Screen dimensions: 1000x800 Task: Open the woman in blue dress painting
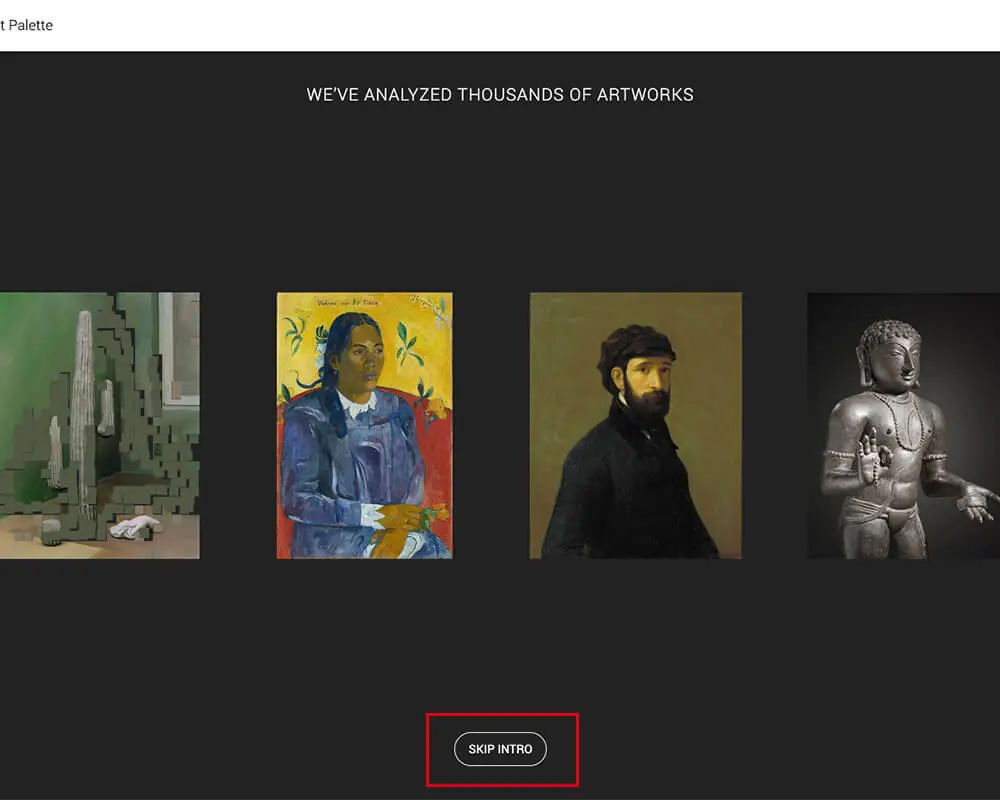(365, 426)
